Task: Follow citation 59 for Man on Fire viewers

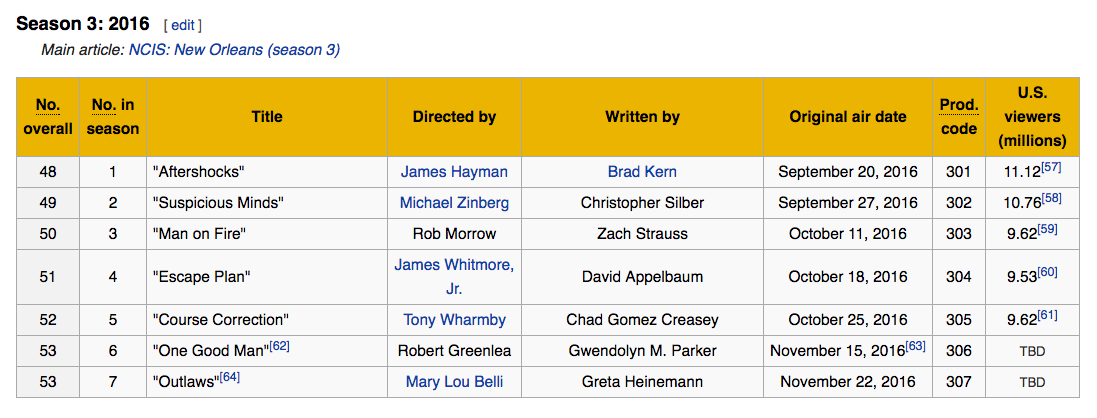Action: click(x=1047, y=229)
